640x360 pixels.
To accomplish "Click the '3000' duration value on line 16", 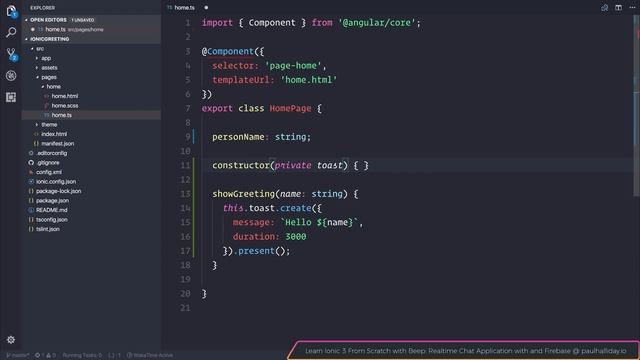I will click(296, 237).
